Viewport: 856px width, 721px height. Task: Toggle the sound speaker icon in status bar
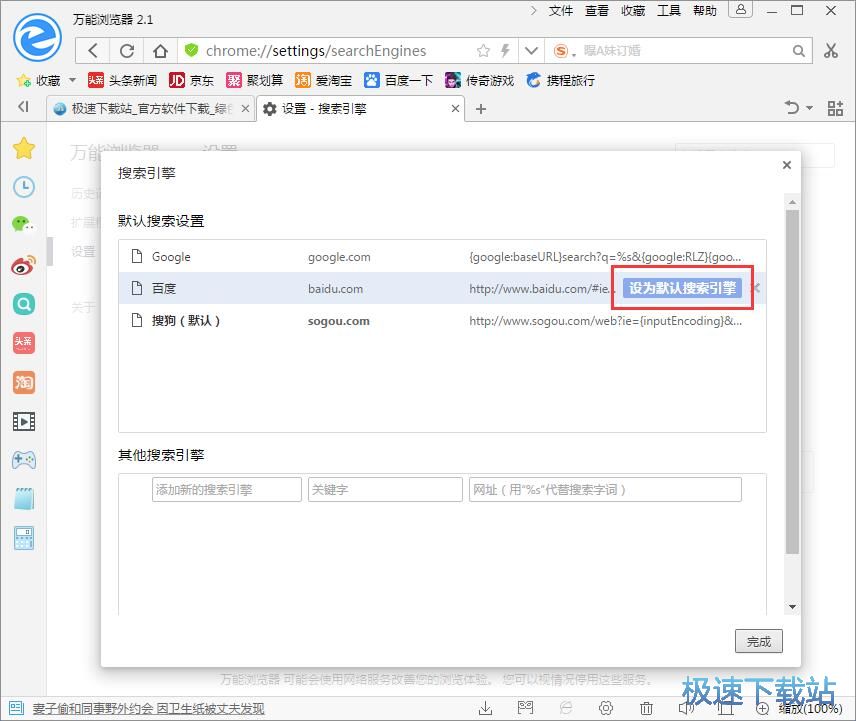(x=686, y=708)
